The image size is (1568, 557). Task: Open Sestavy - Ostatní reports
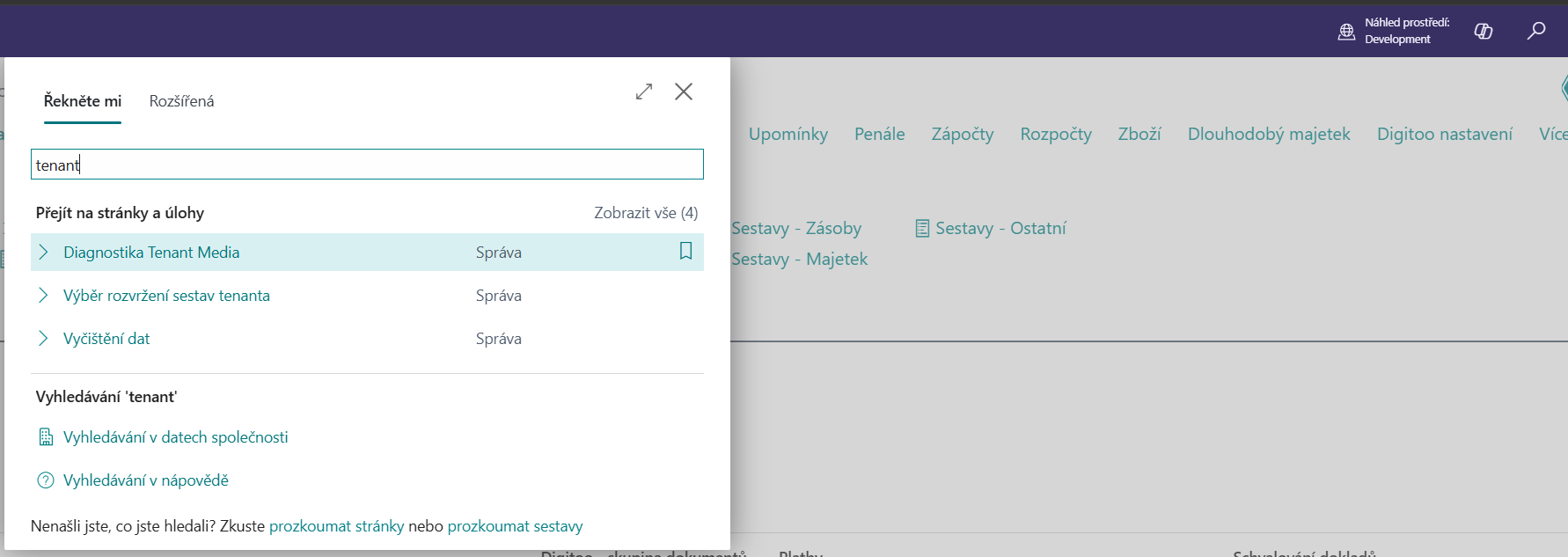tap(1000, 229)
